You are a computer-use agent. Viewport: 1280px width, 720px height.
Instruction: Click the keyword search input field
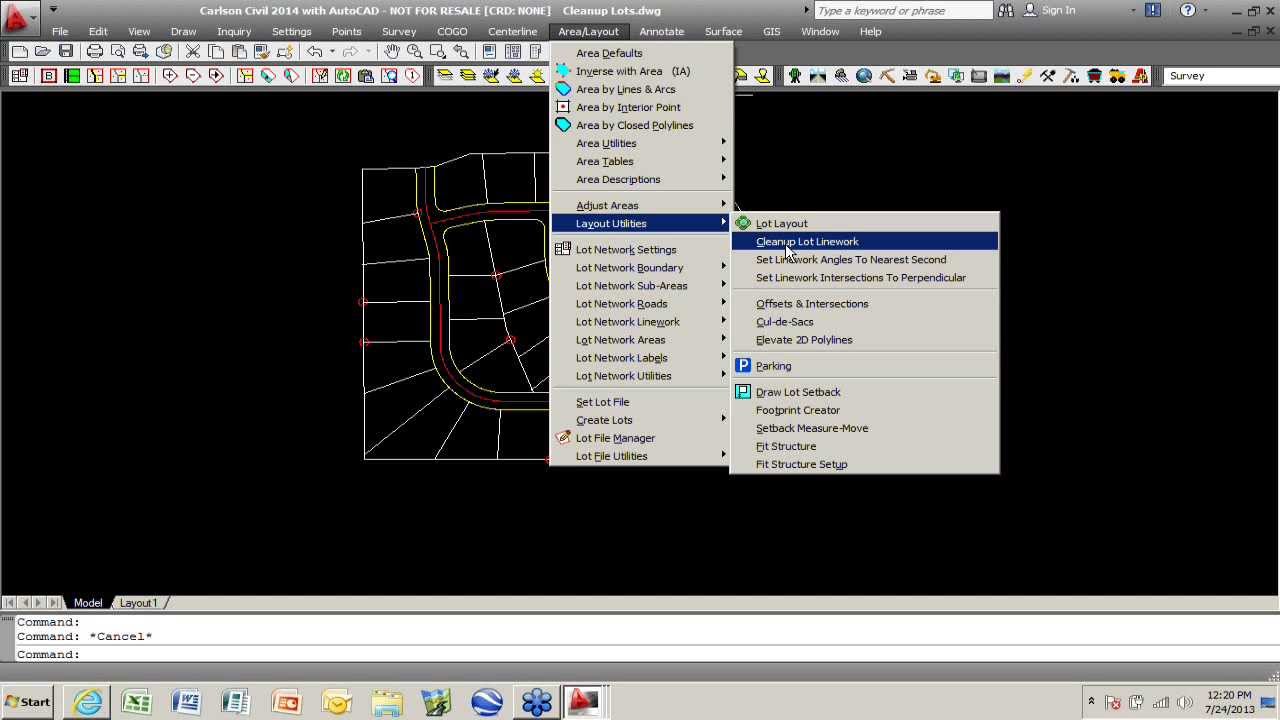point(903,10)
